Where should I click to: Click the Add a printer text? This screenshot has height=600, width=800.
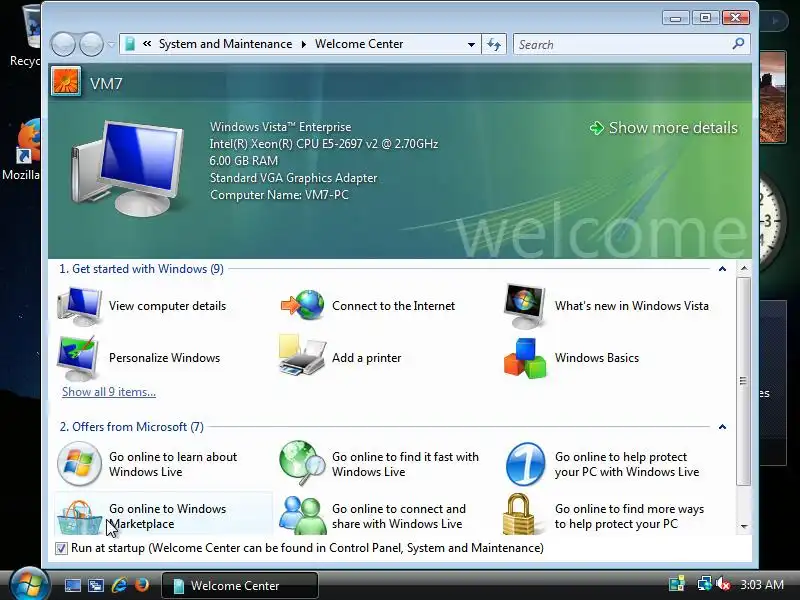pyautogui.click(x=366, y=358)
